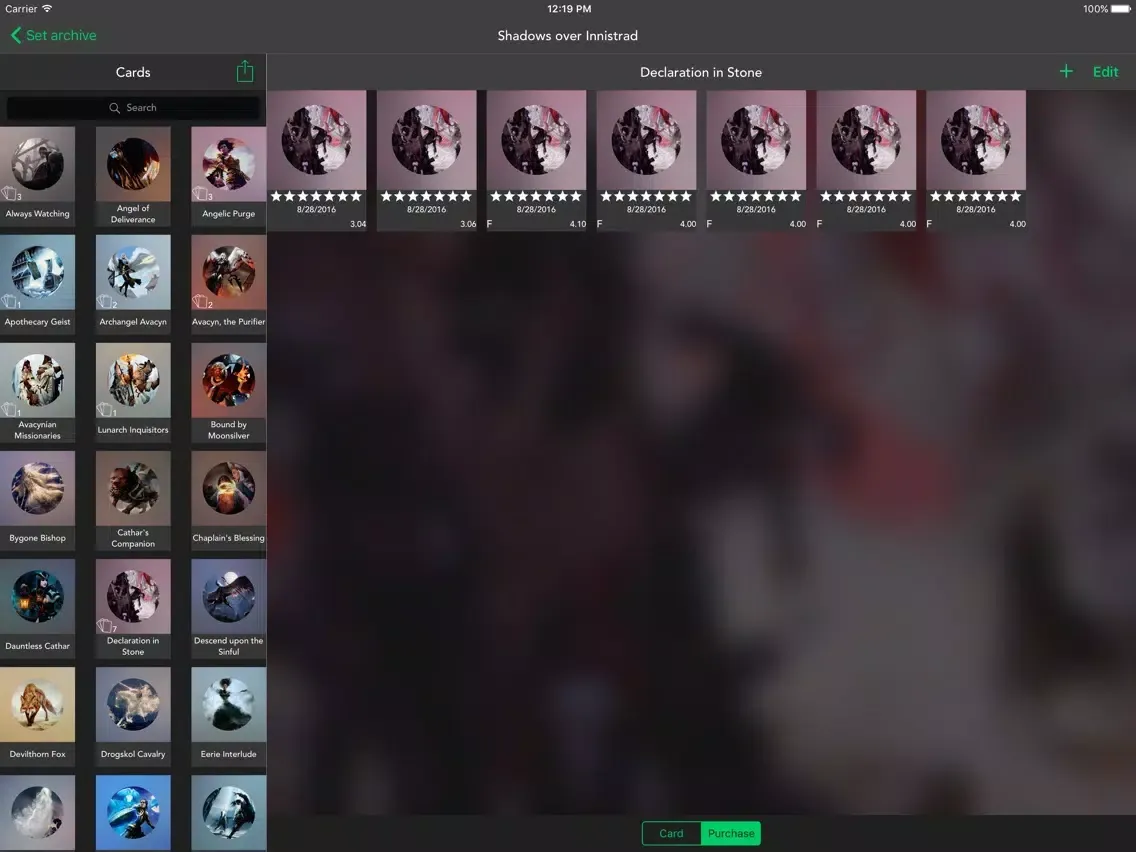Open the Bound by Moonsilver card
The width and height of the screenshot is (1136, 852).
coord(229,392)
